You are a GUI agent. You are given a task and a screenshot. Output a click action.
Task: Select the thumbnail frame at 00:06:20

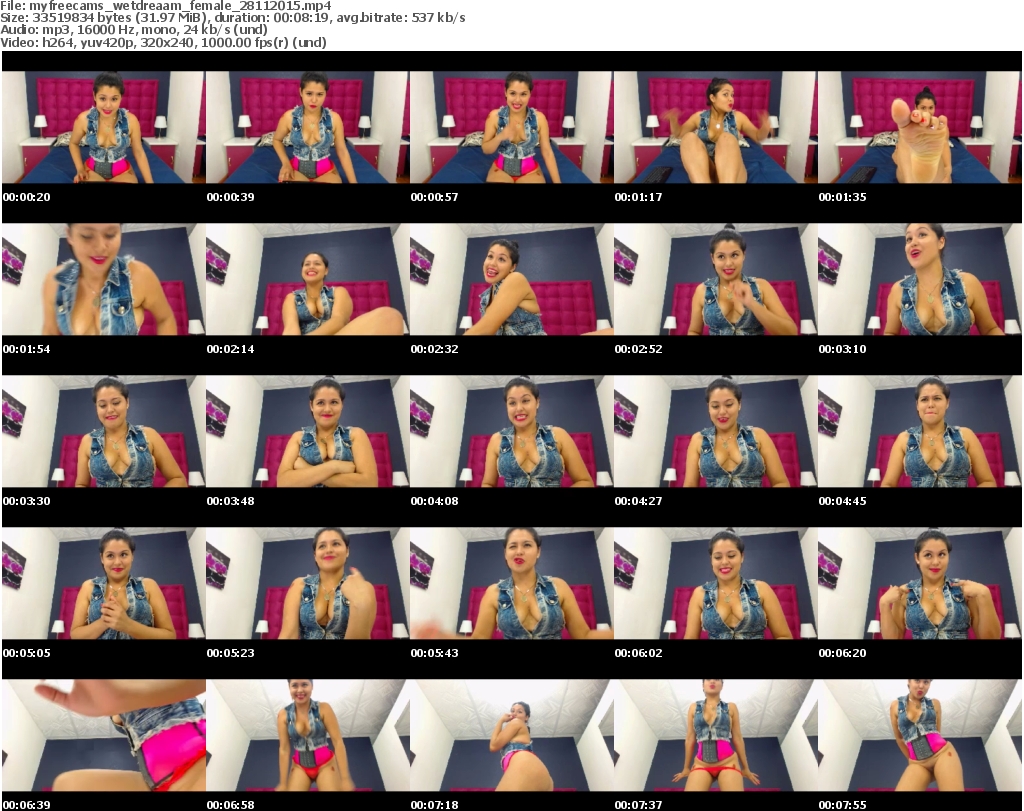tap(920, 583)
